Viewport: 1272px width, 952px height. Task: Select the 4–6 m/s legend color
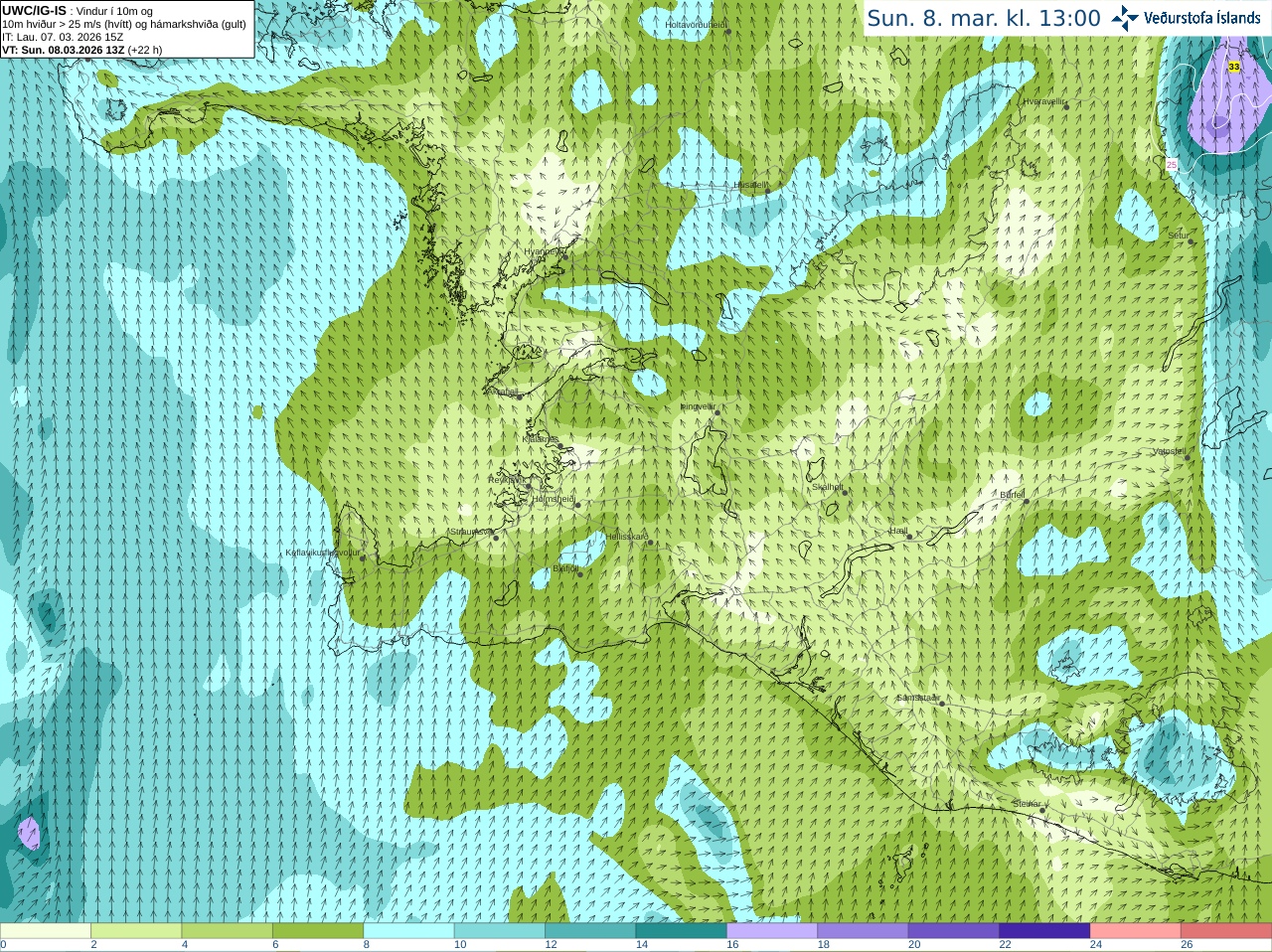(x=227, y=931)
